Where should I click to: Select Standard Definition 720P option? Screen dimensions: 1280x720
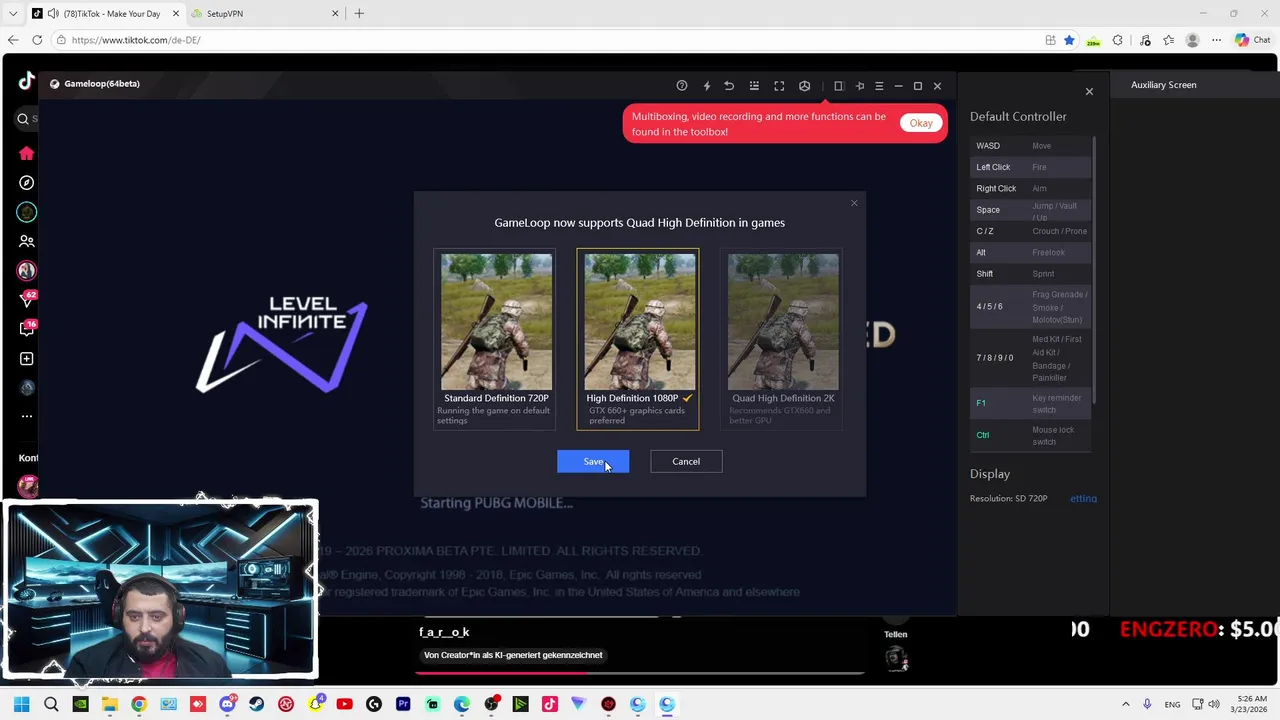tap(496, 339)
